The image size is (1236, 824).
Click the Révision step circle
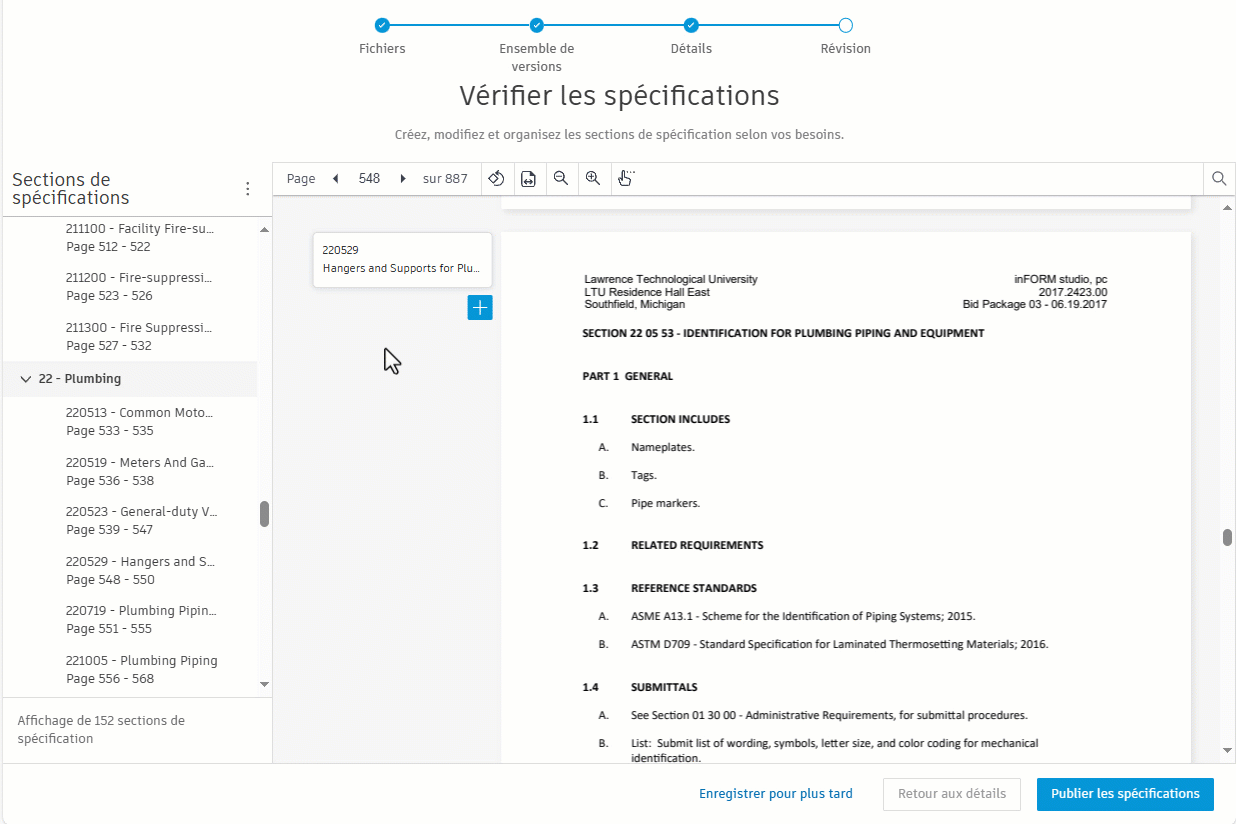click(x=845, y=25)
